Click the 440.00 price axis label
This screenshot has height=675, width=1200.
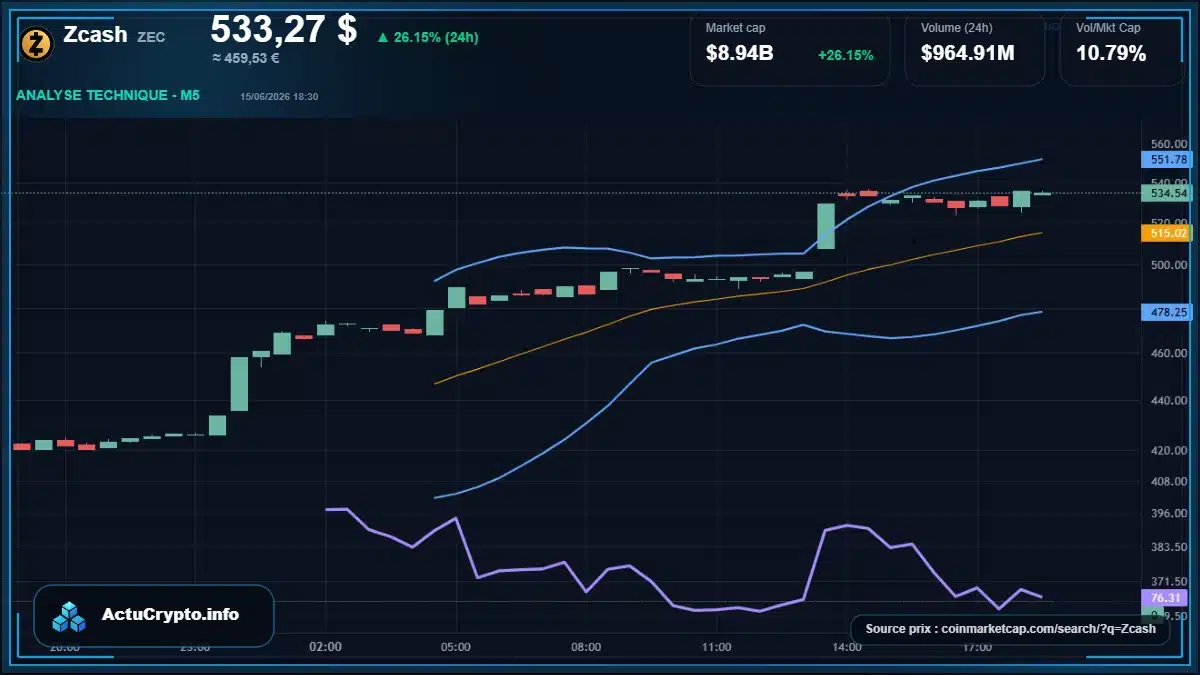point(1168,401)
